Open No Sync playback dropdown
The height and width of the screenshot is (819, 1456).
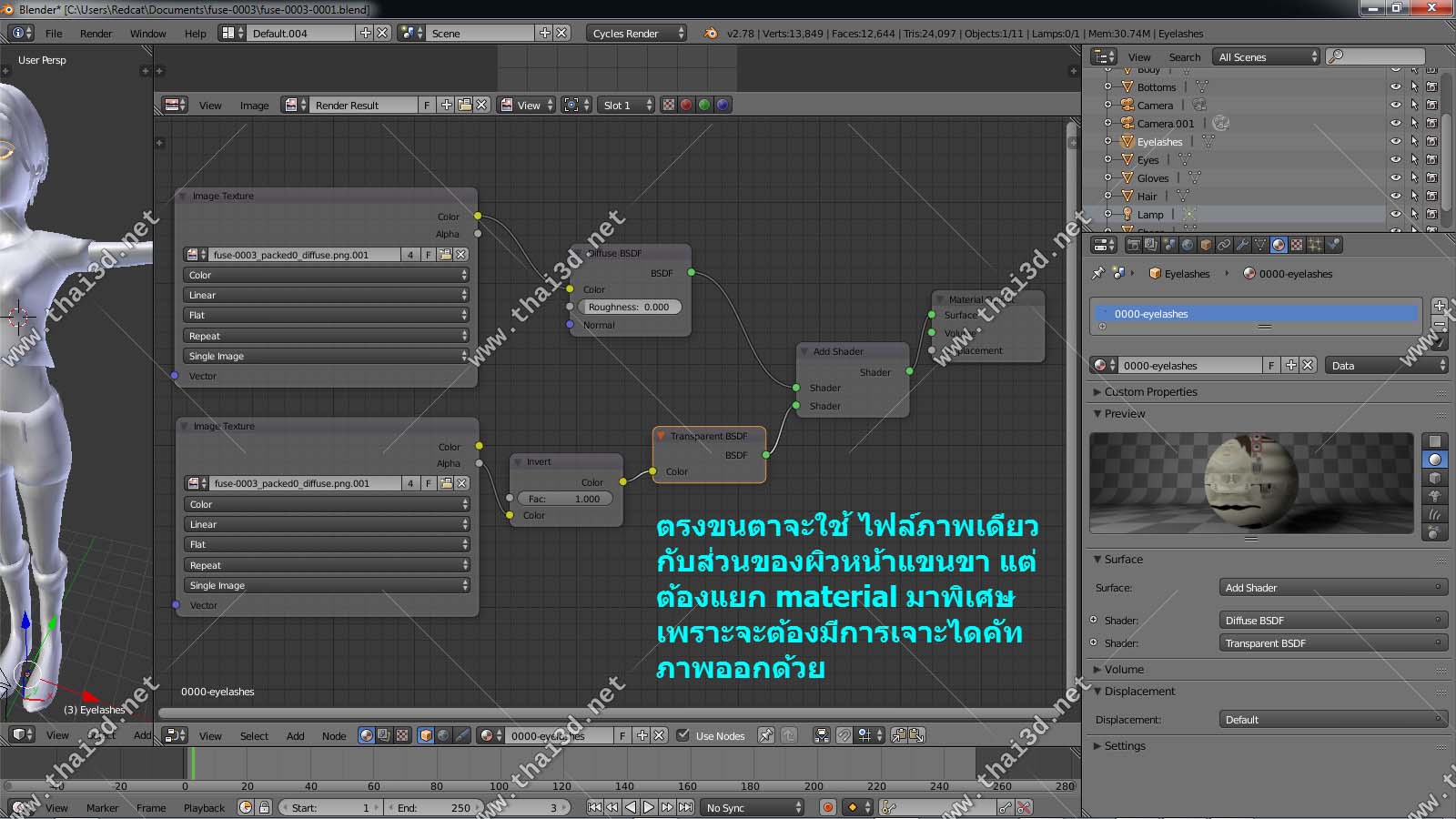(753, 807)
